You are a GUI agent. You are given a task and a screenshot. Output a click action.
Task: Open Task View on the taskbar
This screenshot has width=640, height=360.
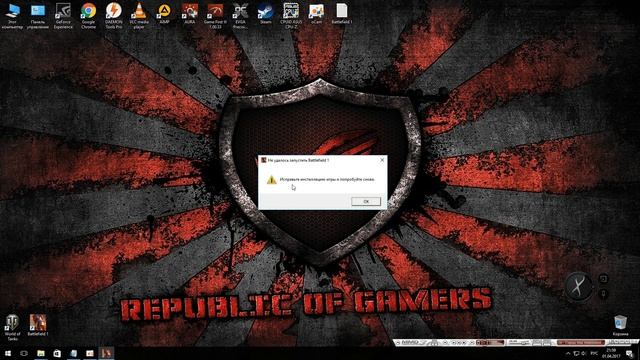point(24,353)
